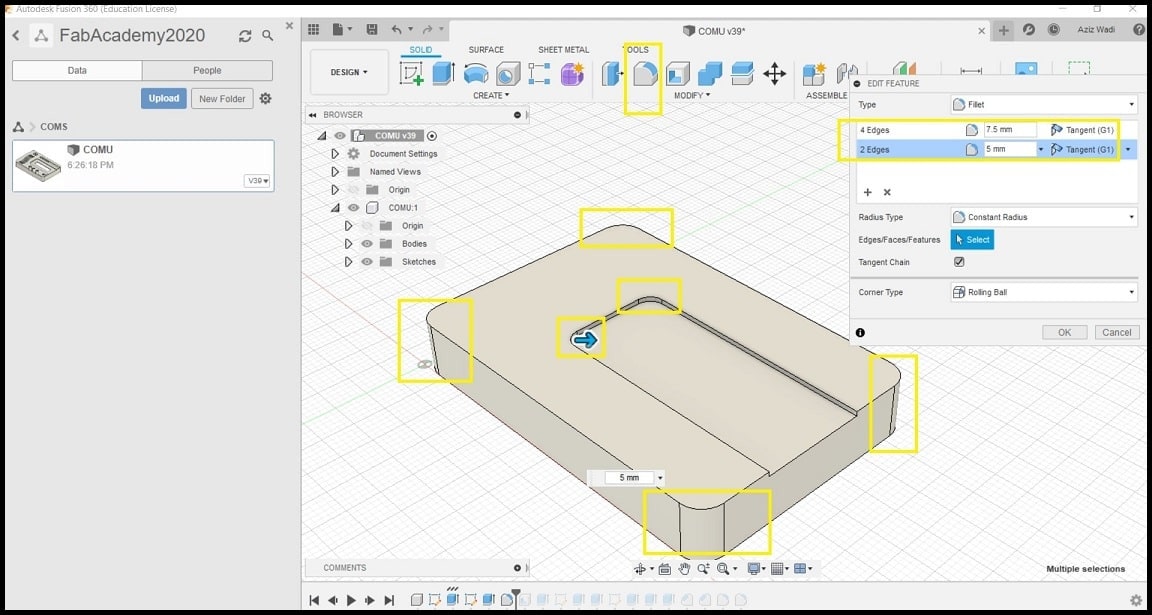
Task: Select the Hole tool icon
Action: click(x=508, y=73)
